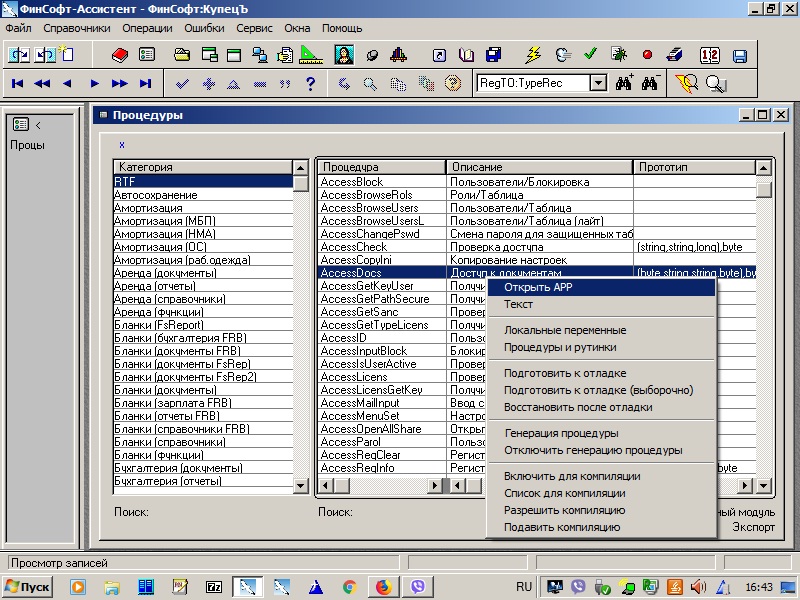
Task: Open Firefox from the Windows taskbar
Action: point(382,586)
